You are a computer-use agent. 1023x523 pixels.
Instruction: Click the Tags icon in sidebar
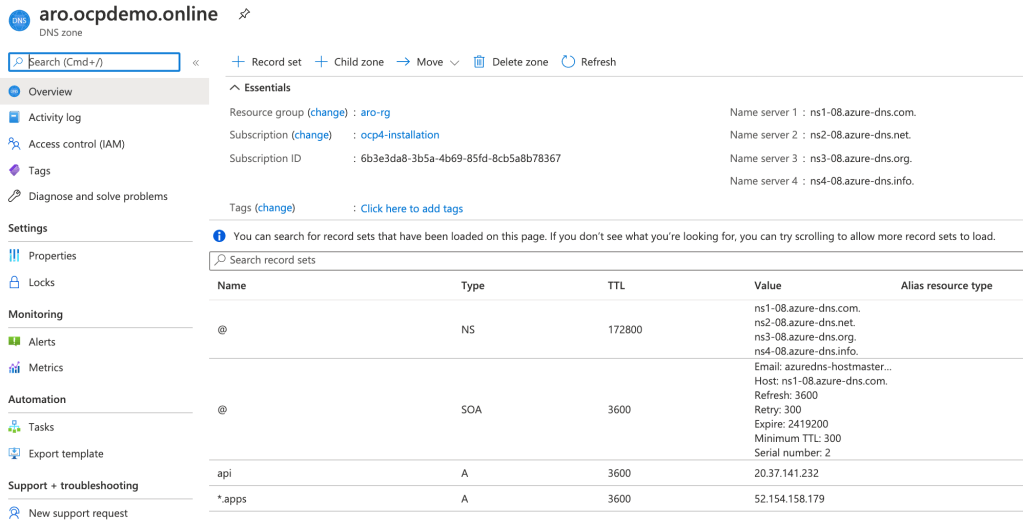(14, 170)
